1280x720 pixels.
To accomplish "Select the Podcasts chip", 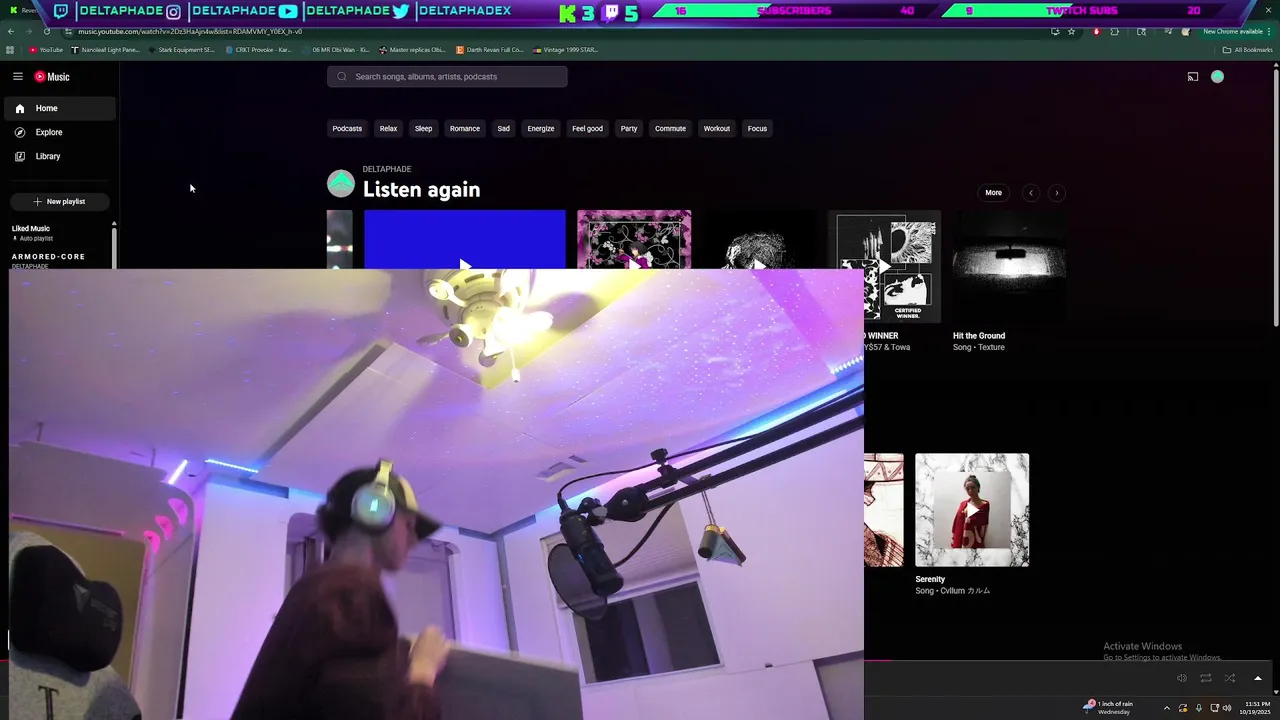I will click(347, 128).
